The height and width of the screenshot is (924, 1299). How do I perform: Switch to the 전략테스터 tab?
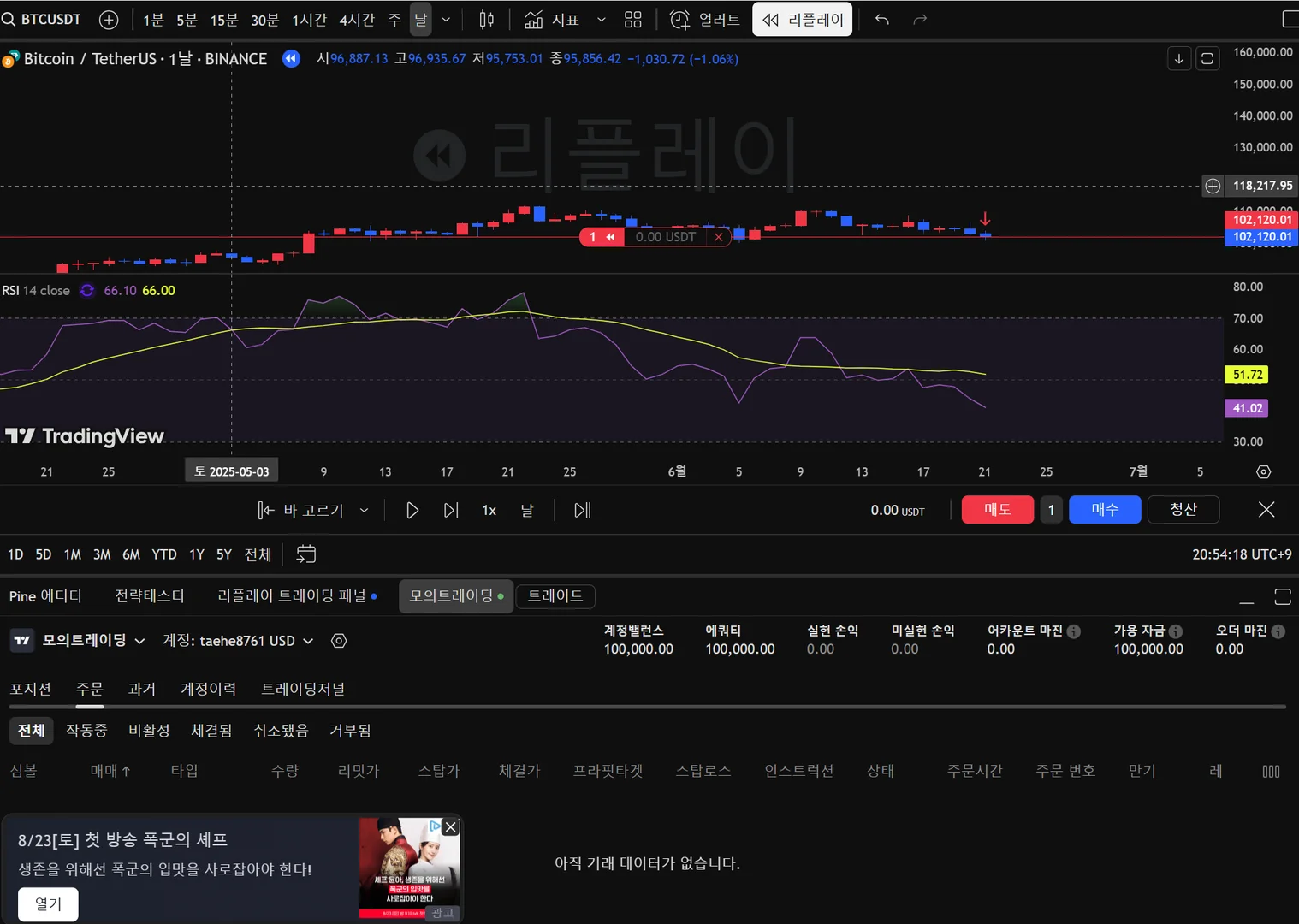[150, 595]
